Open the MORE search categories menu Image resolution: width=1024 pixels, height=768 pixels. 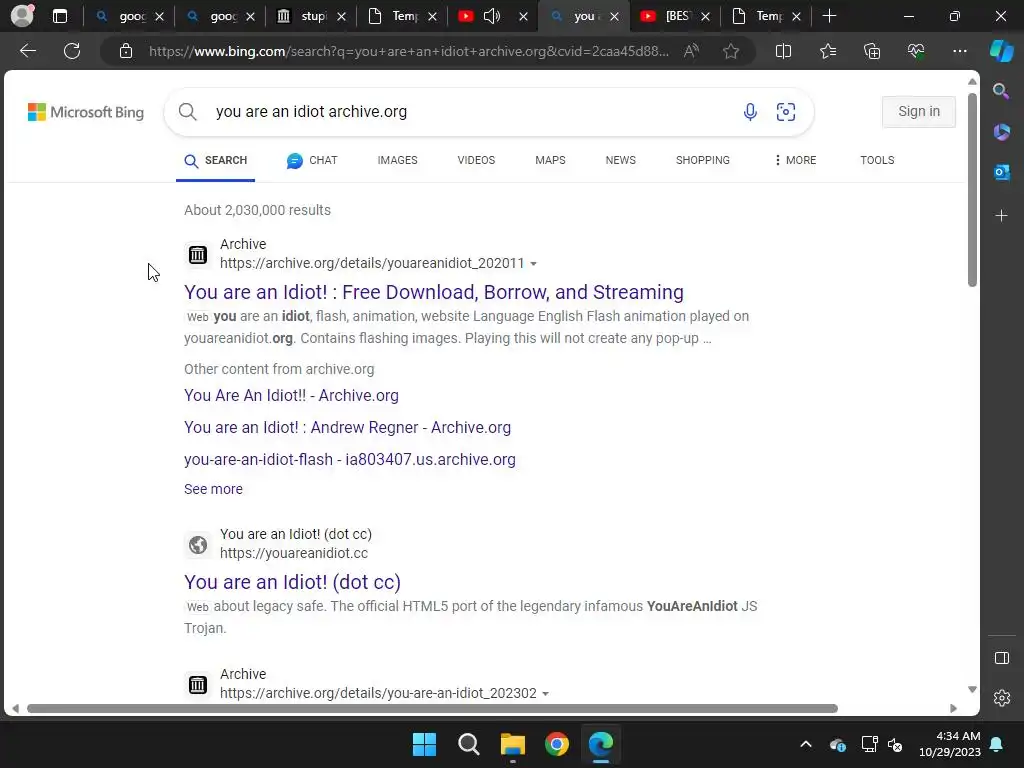[795, 160]
